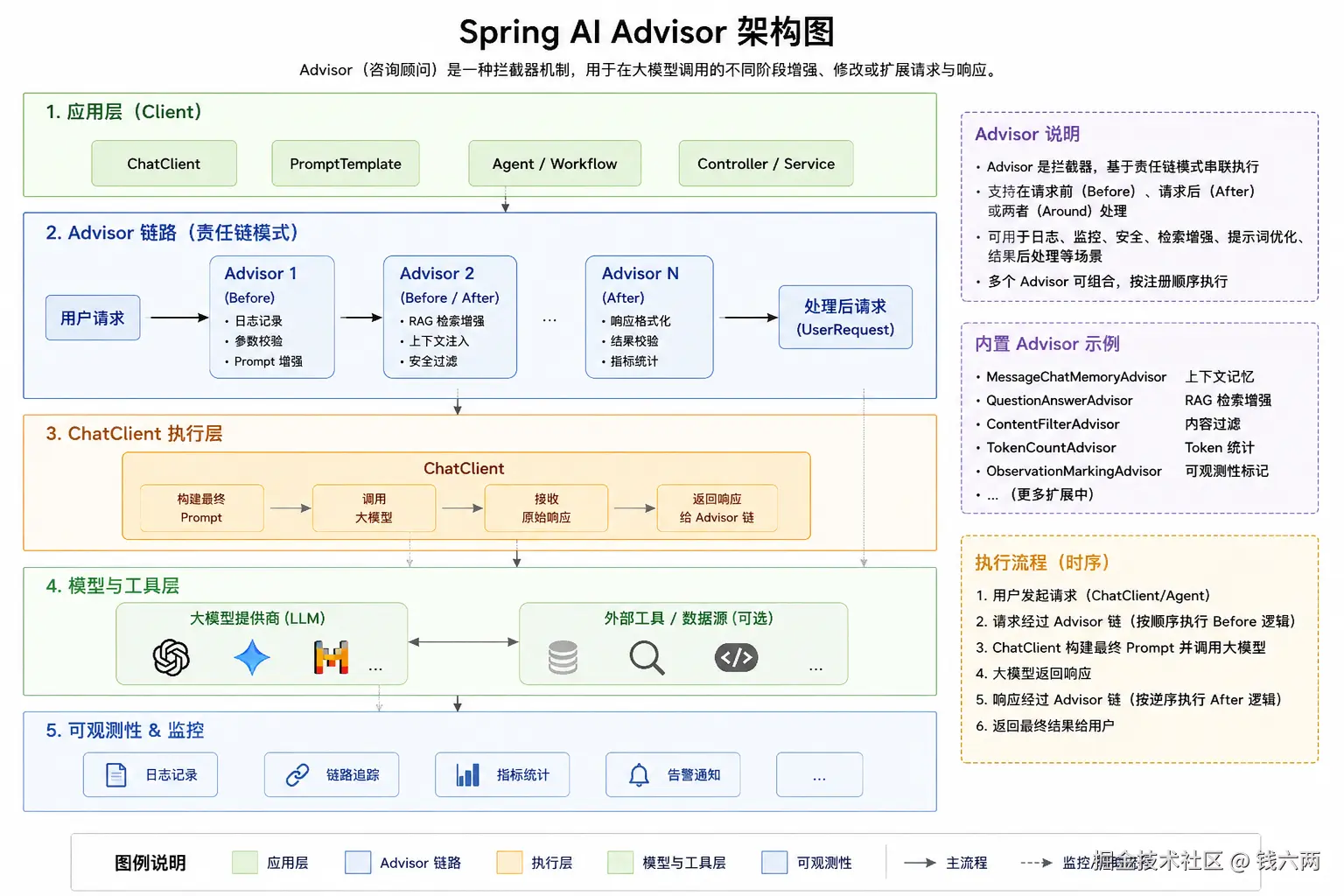1344x896 pixels.
Task: Click the bar chart icon beside 指标统计
Action: coord(467,775)
